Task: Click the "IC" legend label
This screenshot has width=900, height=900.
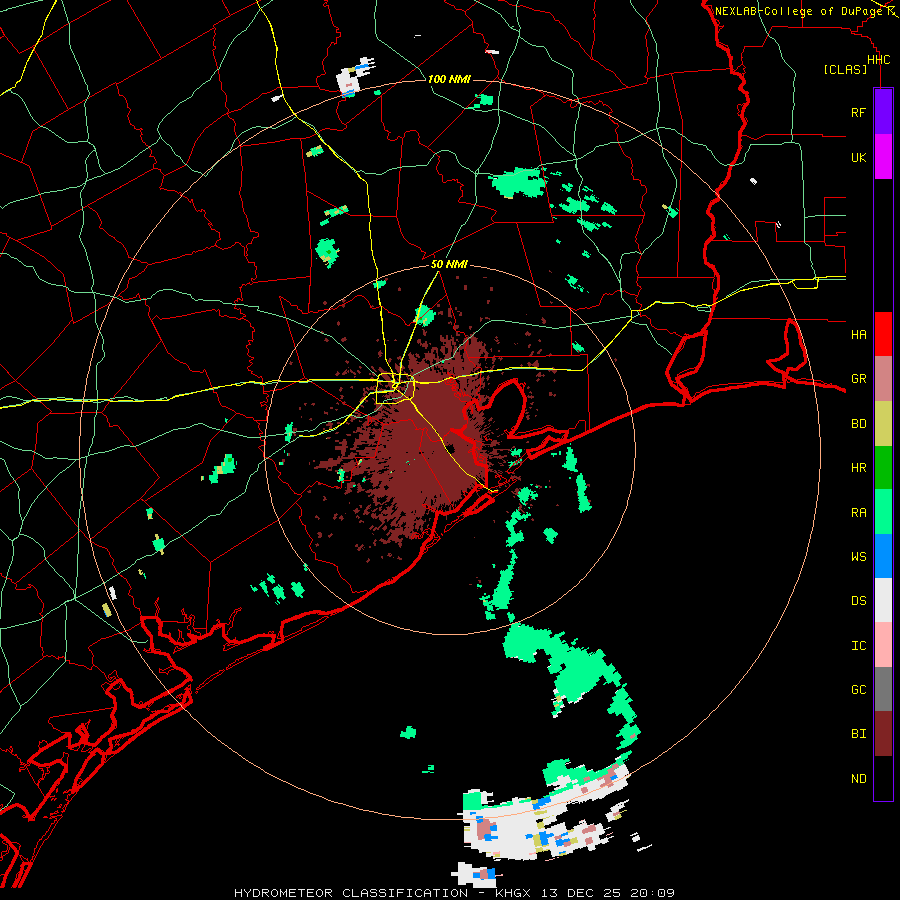Action: click(x=858, y=646)
